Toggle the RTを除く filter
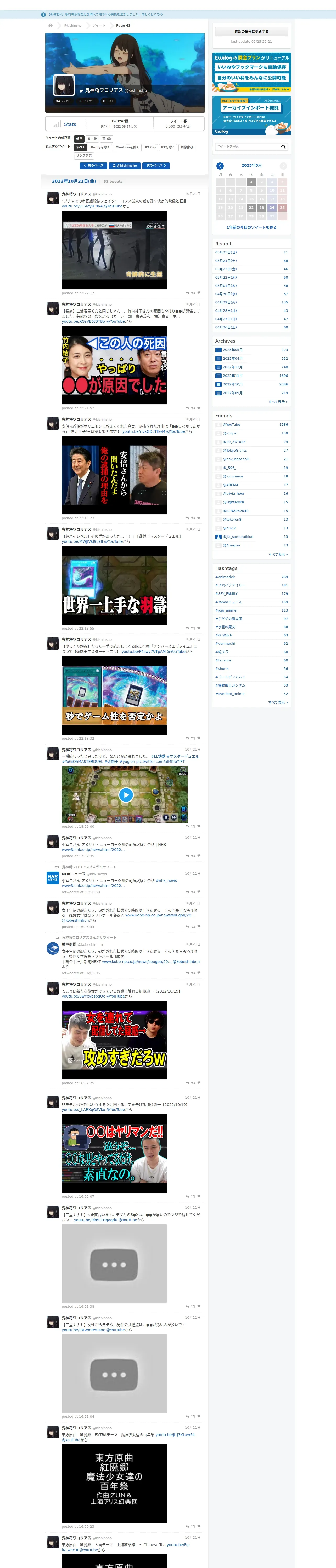The image size is (336, 1568). (x=168, y=147)
